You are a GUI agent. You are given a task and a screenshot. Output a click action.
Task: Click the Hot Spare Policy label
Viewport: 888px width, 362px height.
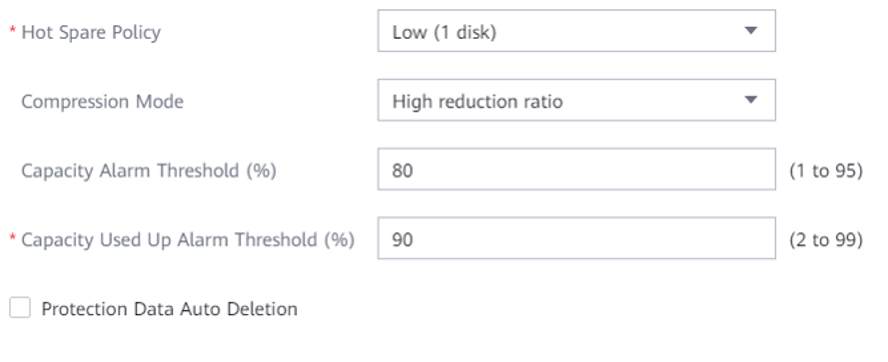point(91,32)
